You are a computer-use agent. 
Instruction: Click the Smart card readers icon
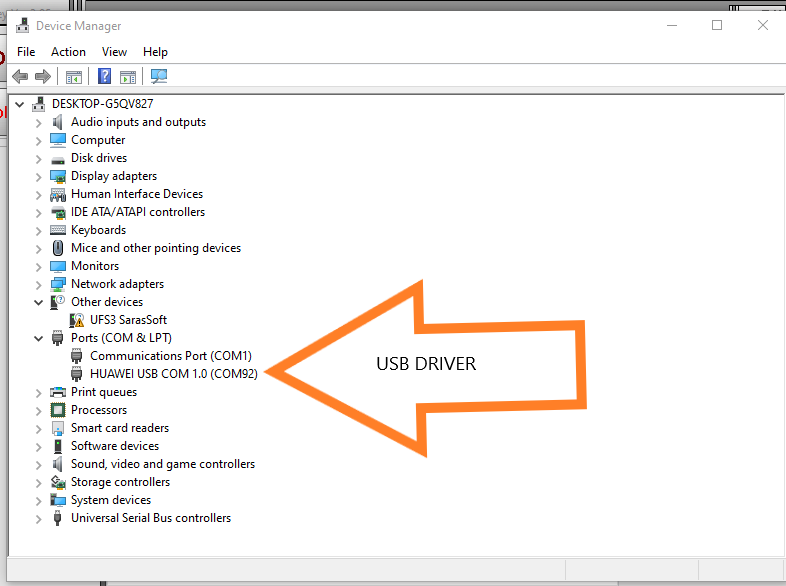pyautogui.click(x=58, y=428)
